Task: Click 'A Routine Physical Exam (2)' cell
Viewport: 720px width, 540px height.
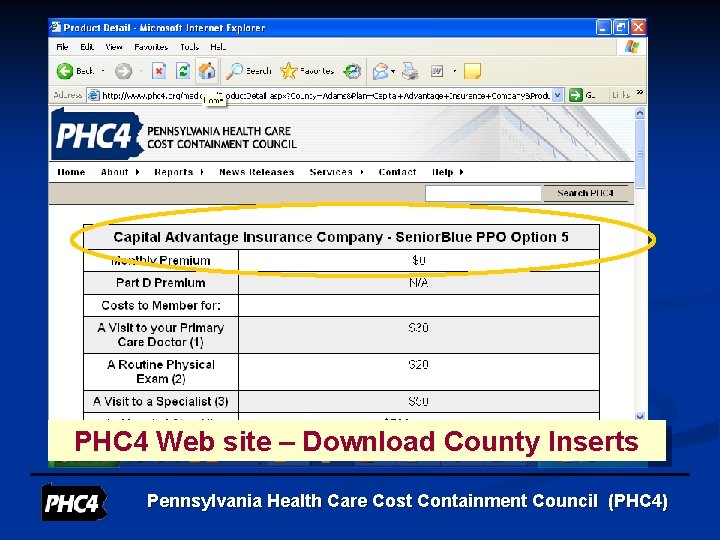Action: pos(161,372)
